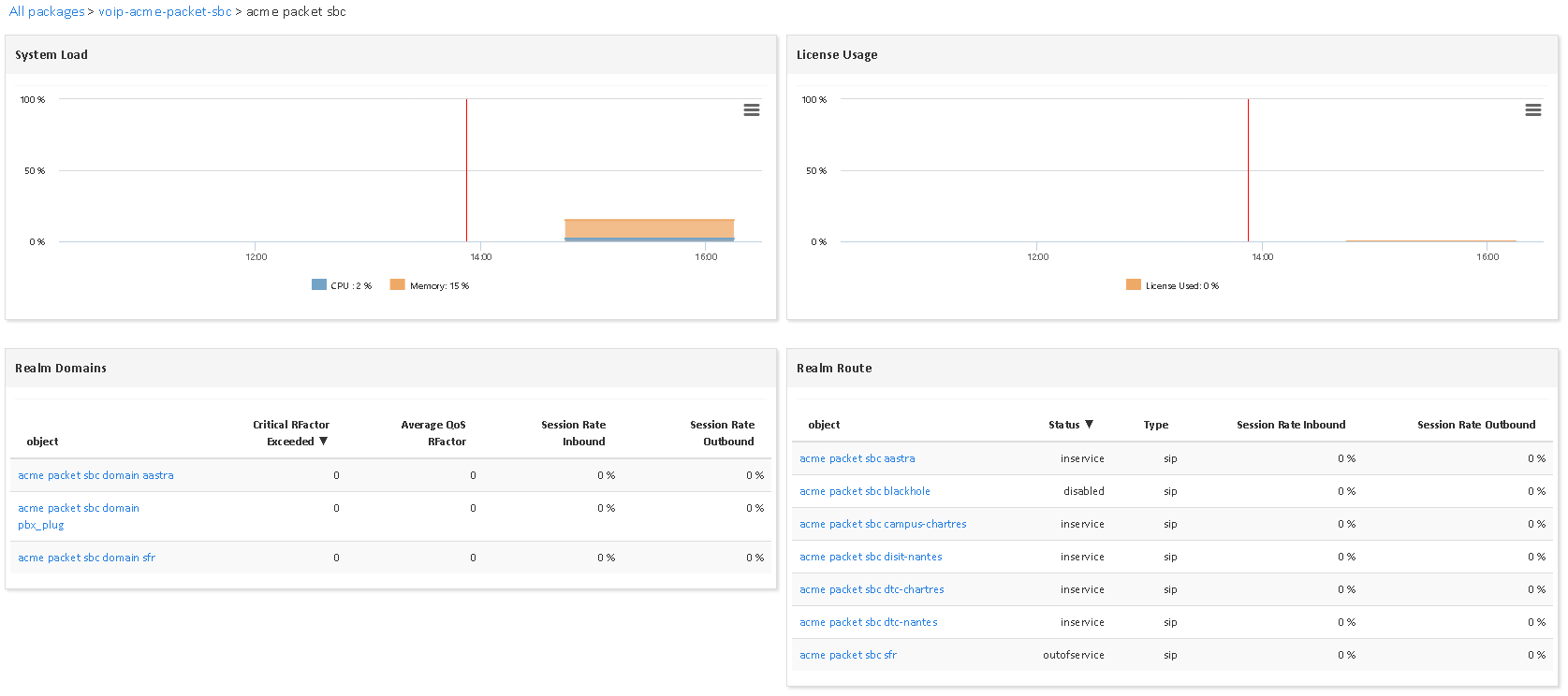The image size is (1568, 696).
Task: Open System Load chart hamburger menu
Action: (x=751, y=110)
